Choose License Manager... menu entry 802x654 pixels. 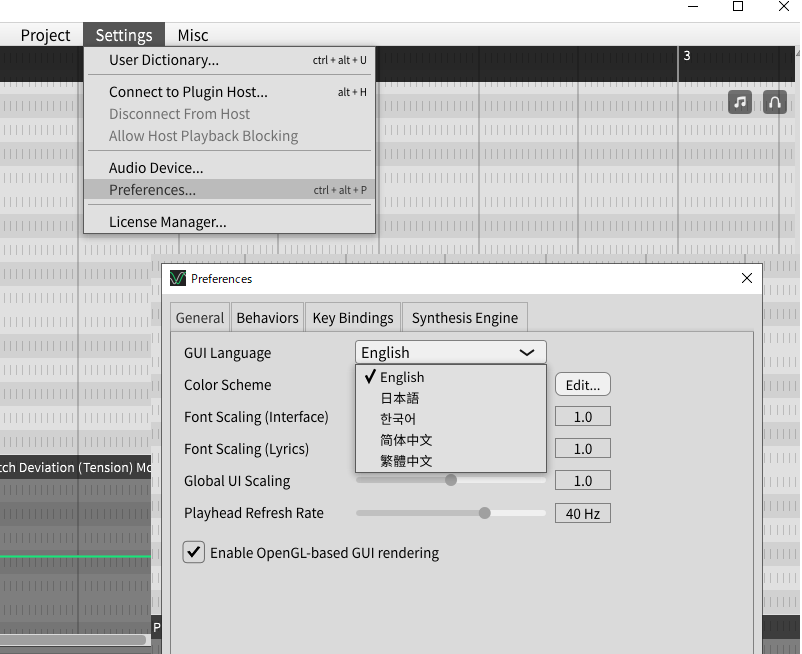coord(229,222)
